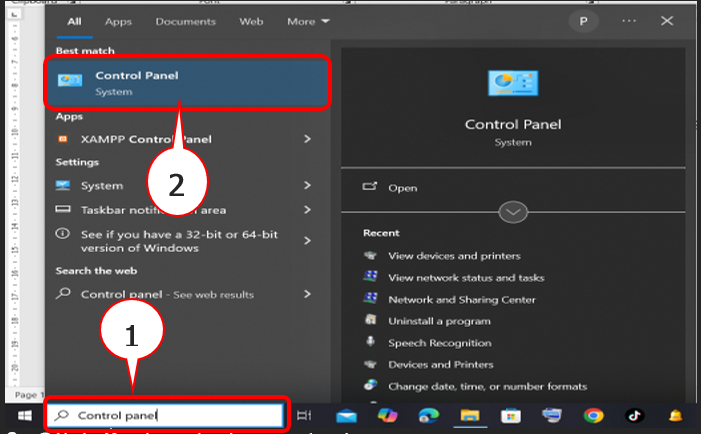Switch to the Documents search tab
Screen dimensions: 701x434
(x=185, y=21)
